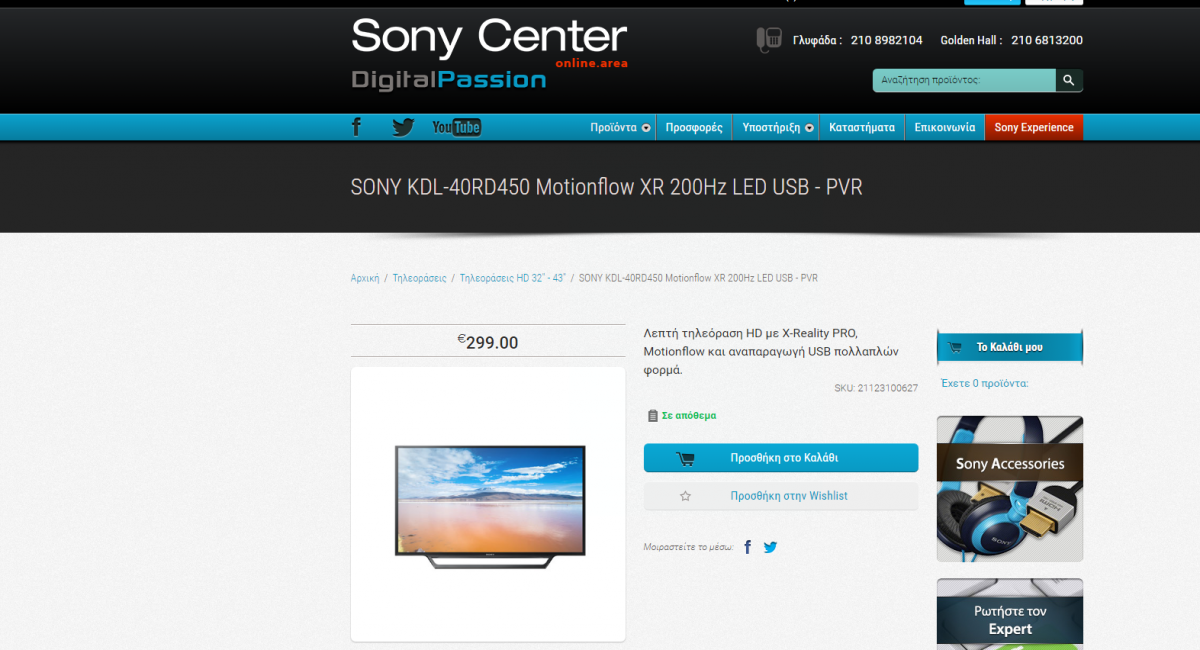This screenshot has height=650, width=1200.
Task: Expand the Υποστήριξη dropdown arrow
Action: pyautogui.click(x=809, y=128)
